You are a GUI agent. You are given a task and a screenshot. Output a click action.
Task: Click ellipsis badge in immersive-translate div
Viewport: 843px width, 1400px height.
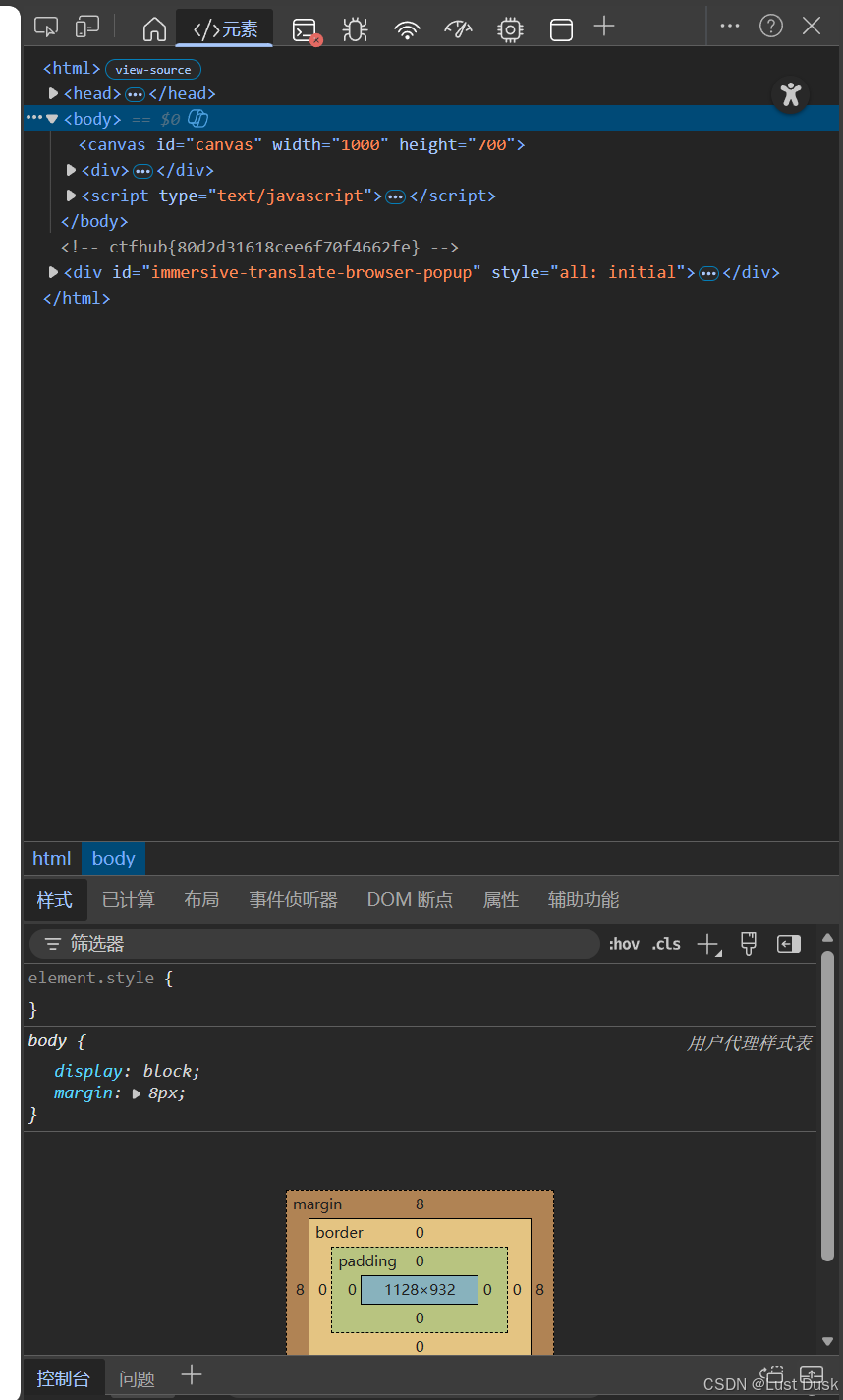[x=708, y=273]
